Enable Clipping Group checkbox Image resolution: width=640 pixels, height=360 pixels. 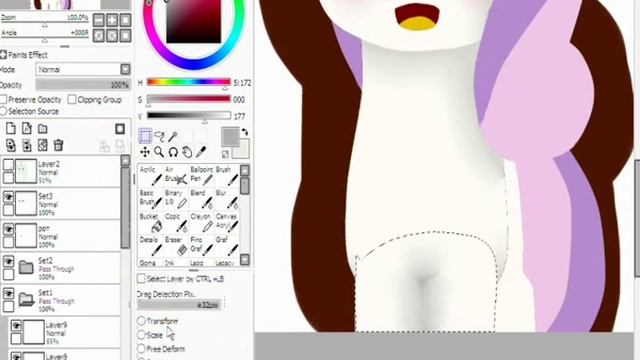click(72, 100)
